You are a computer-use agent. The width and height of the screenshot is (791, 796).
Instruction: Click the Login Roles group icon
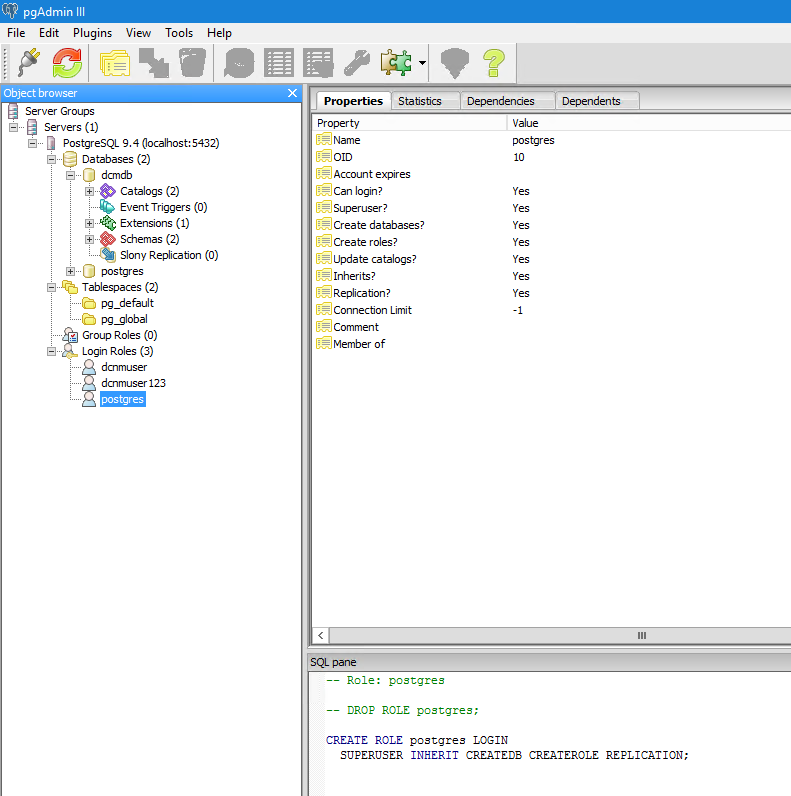click(70, 351)
